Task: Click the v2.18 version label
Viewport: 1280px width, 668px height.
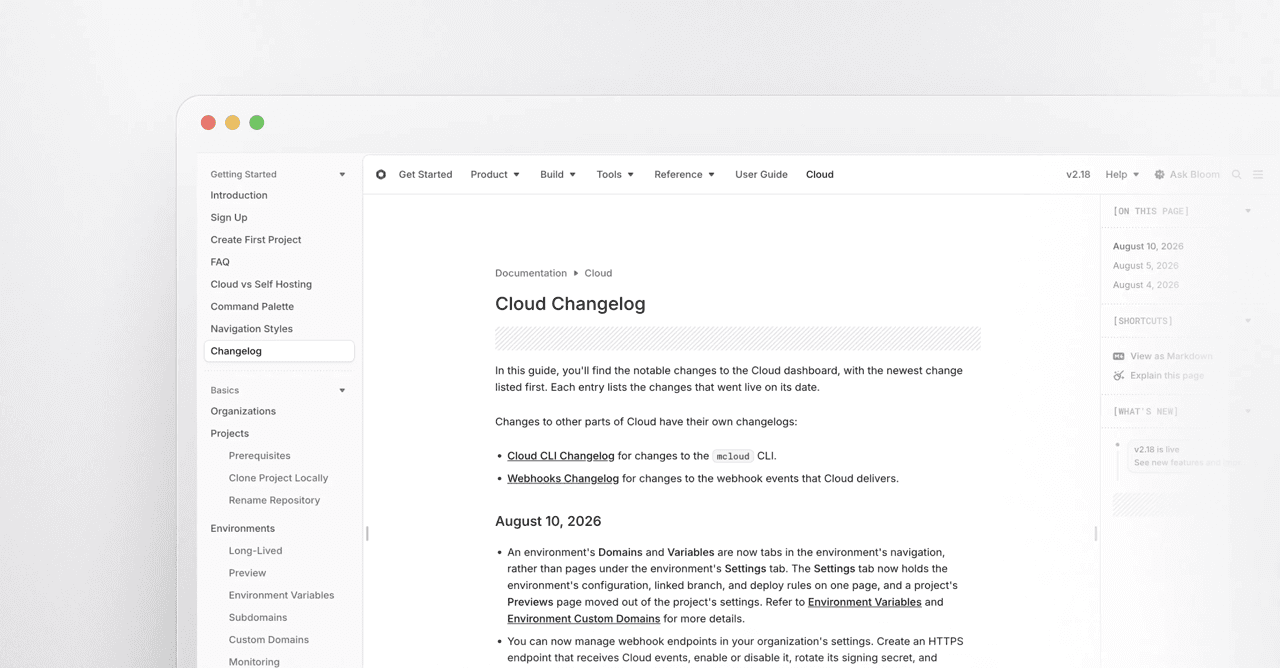Action: 1078,174
